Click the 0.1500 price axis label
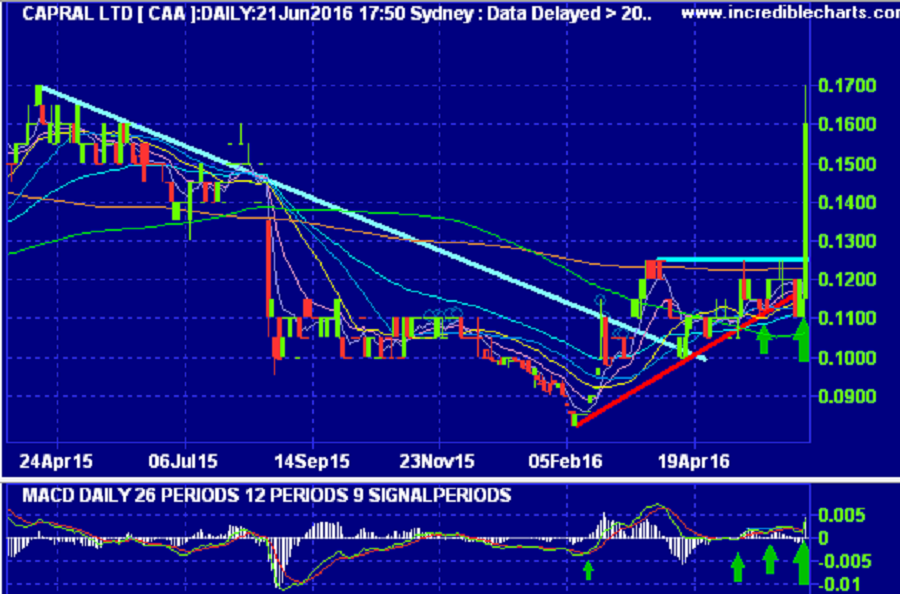 click(x=847, y=164)
